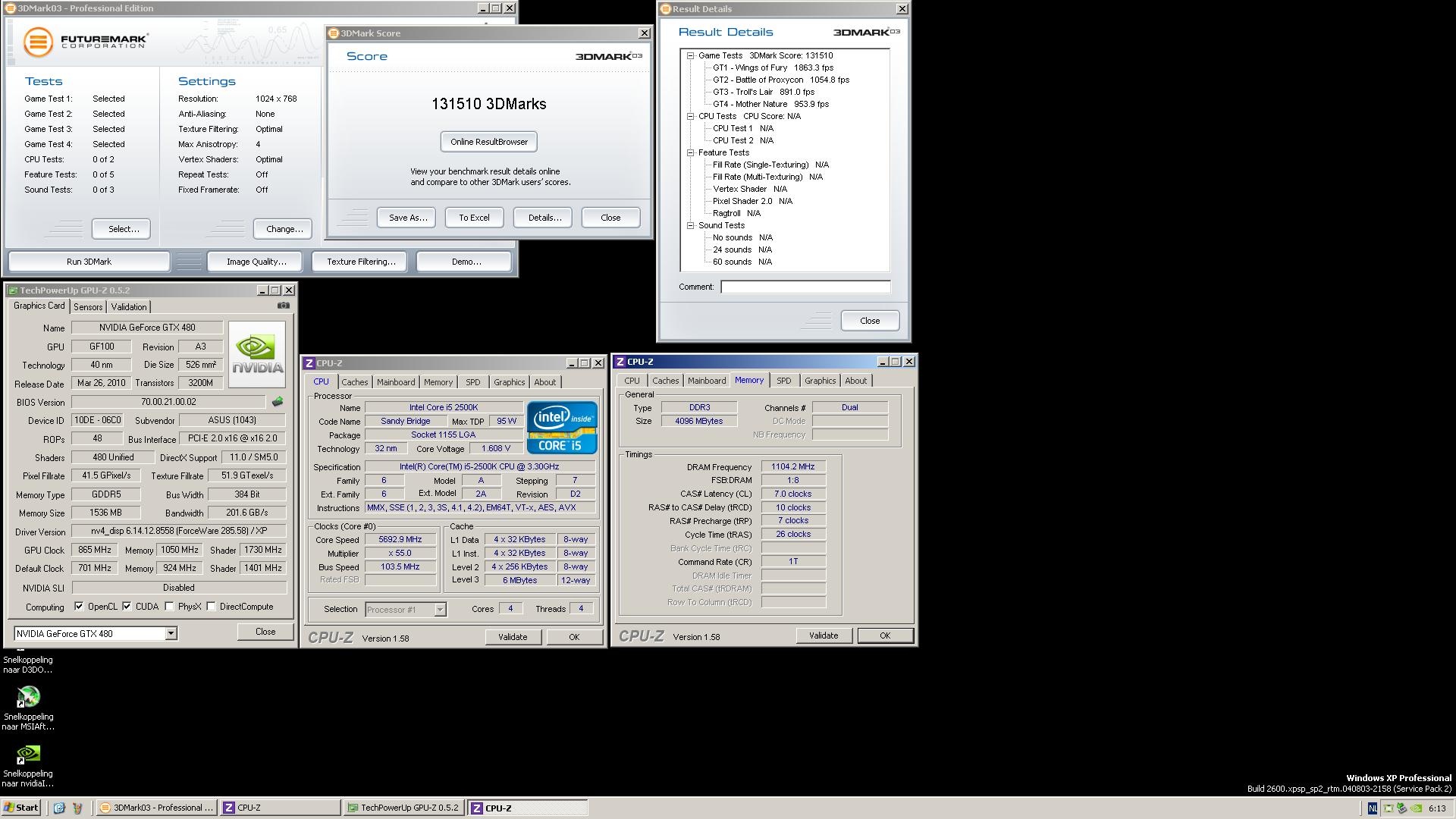1456x819 pixels.
Task: Click the GPU-Z screenshot camera icon
Action: (283, 306)
